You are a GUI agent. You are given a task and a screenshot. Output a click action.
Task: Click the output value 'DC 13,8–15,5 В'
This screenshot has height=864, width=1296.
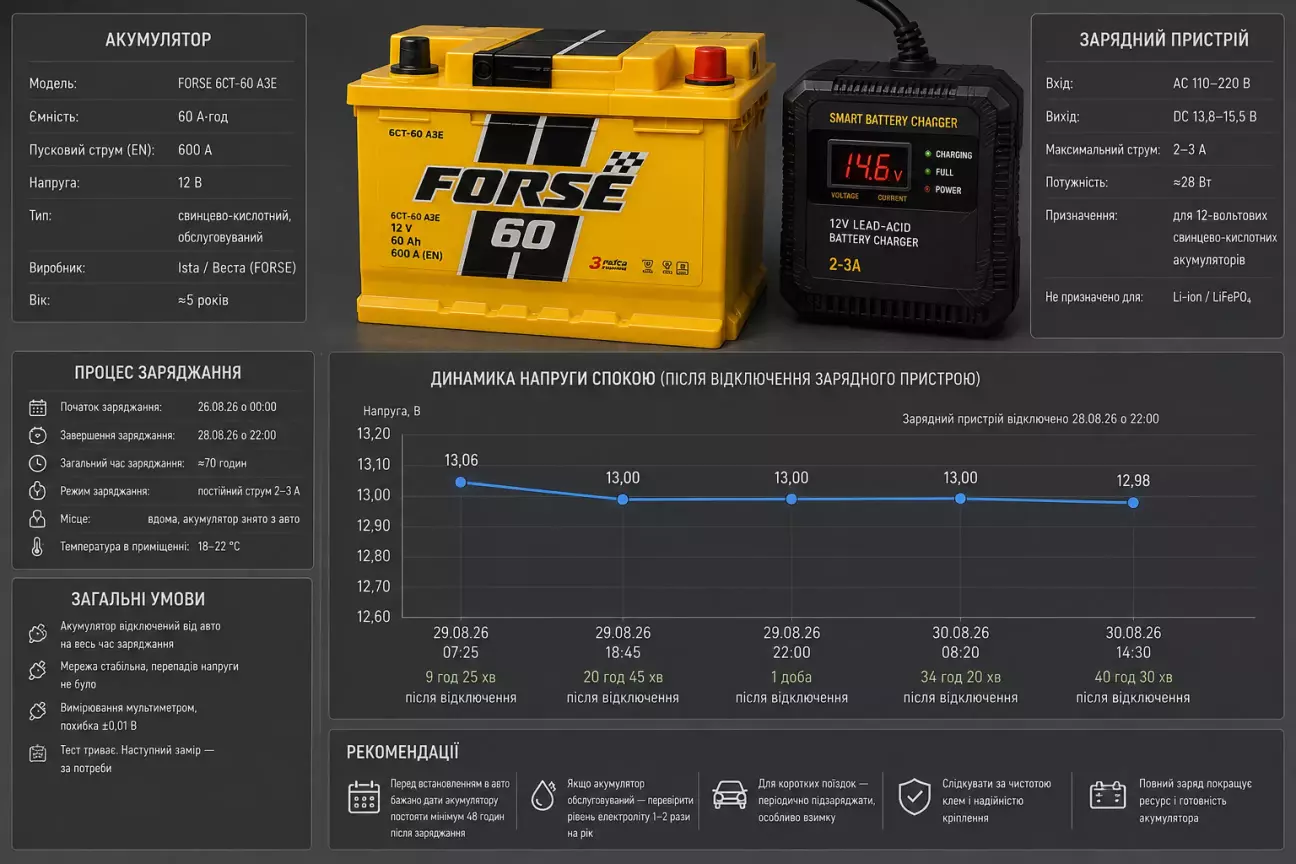[x=1215, y=117]
